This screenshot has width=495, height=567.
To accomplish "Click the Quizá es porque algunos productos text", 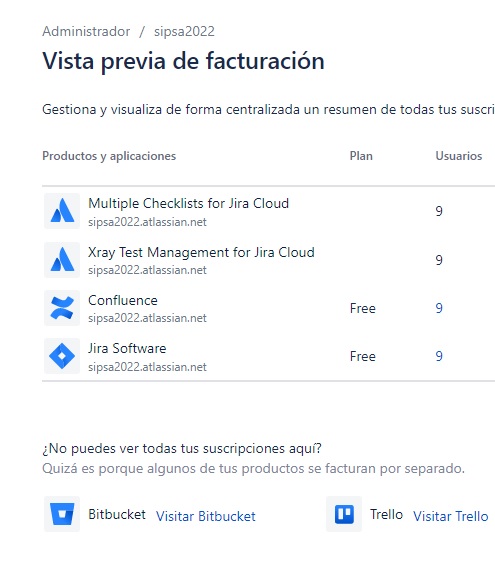I will click(x=253, y=469).
